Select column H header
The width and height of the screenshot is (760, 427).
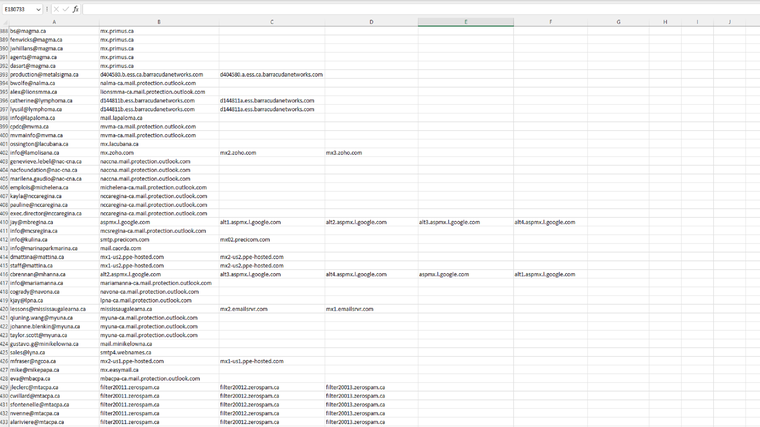665,21
